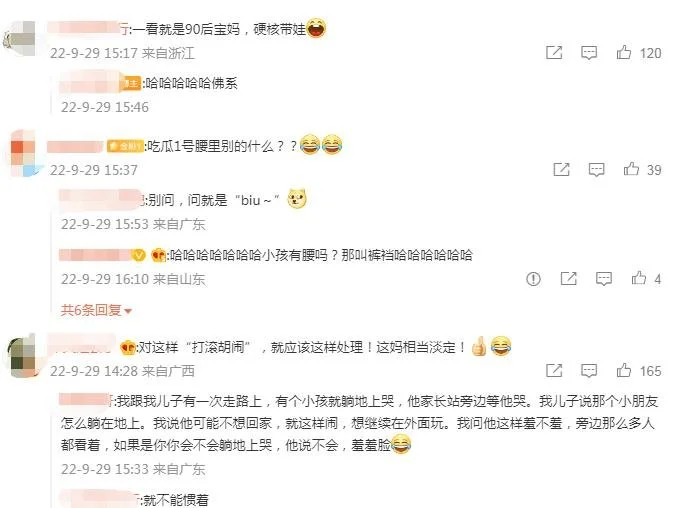680x508 pixels.
Task: Share the 打滚胡闹 comment
Action: pos(554,370)
